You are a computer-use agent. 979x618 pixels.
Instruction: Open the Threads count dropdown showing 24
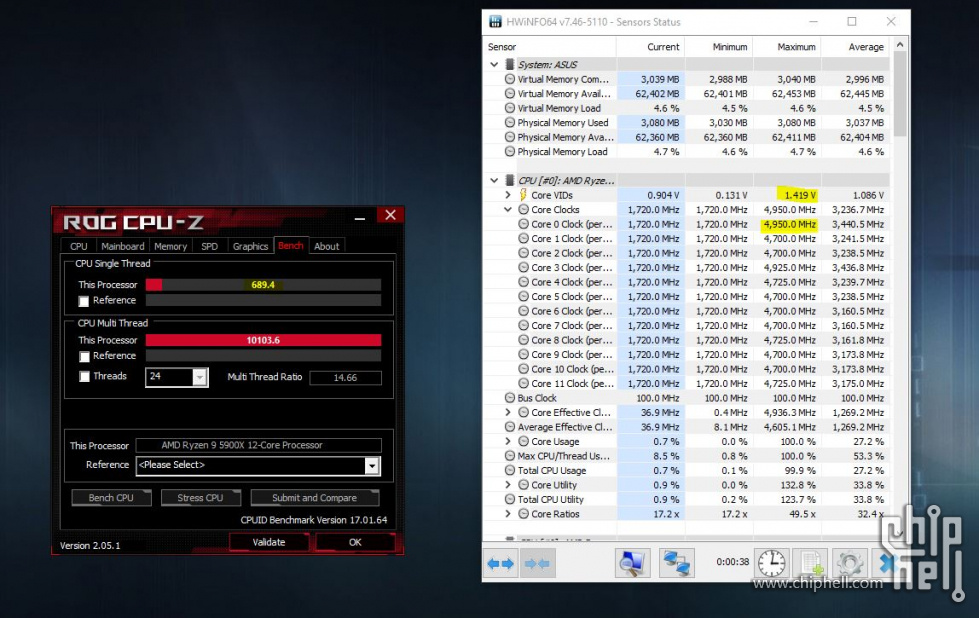(199, 377)
